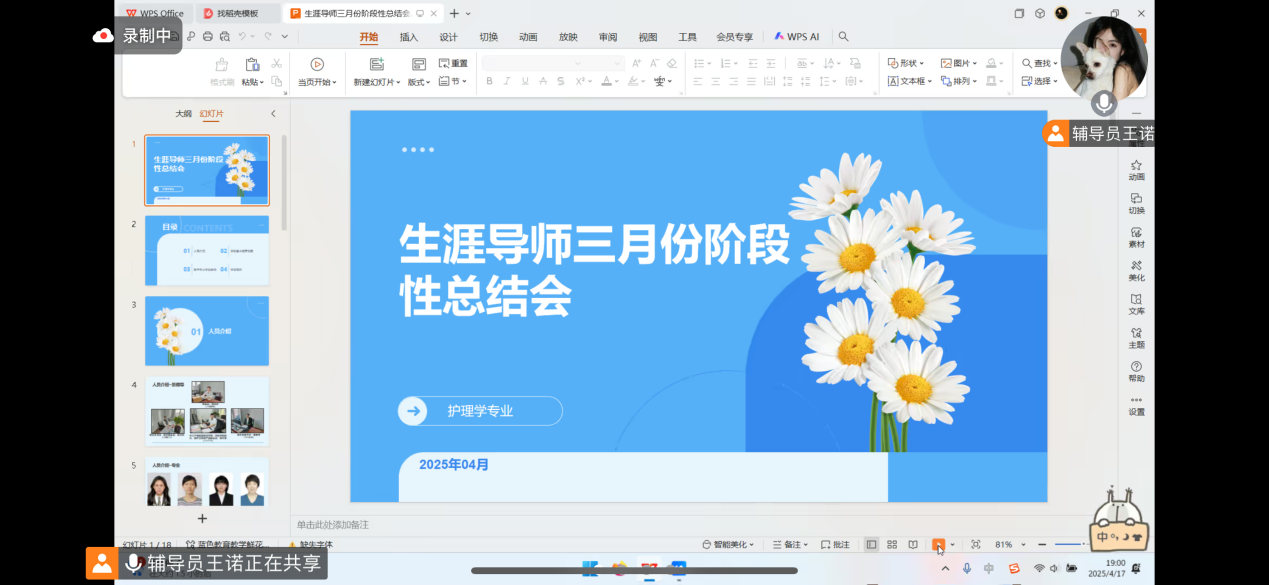Click the New Slide (新建幻灯片) icon
The image size is (1269, 585).
tap(377, 64)
